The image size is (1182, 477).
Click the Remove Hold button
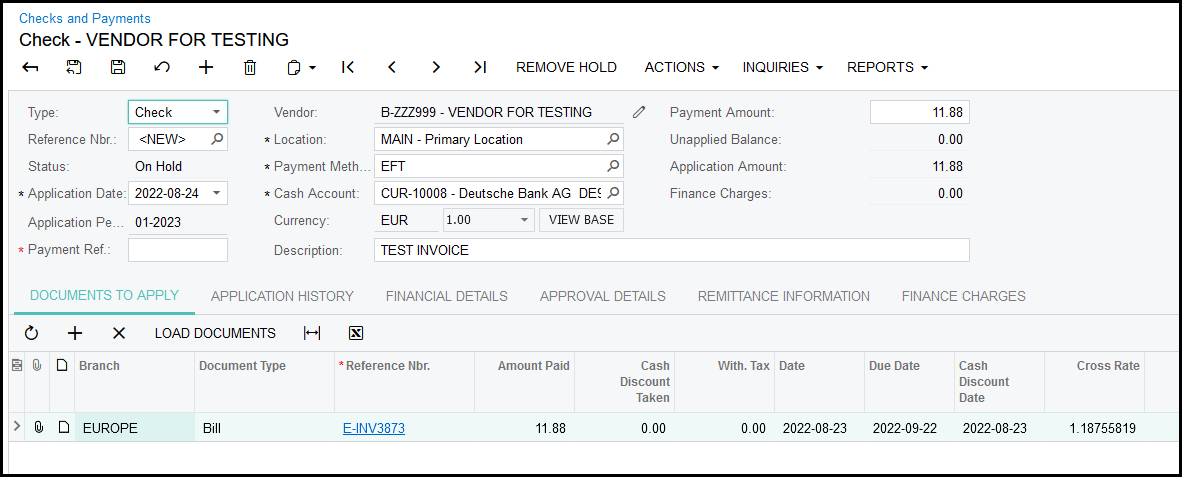click(566, 67)
